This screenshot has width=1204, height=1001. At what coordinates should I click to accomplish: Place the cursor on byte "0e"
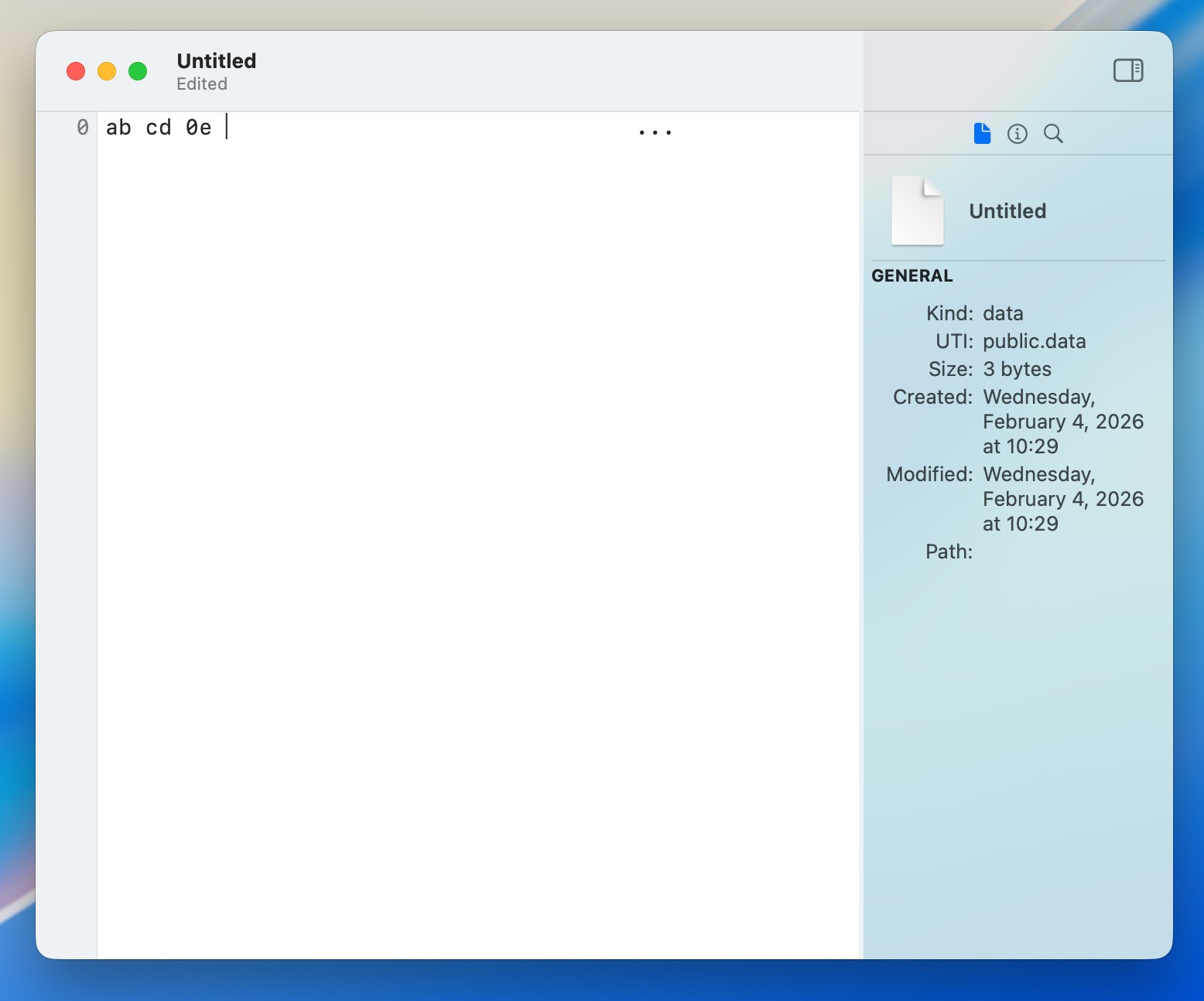pos(198,128)
